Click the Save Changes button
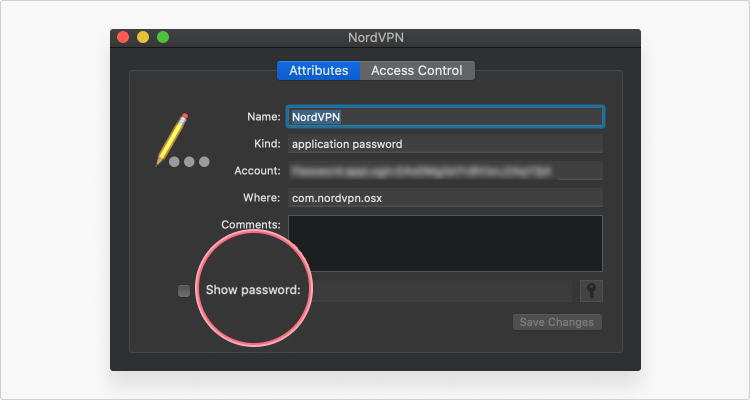The height and width of the screenshot is (400, 750). click(557, 322)
